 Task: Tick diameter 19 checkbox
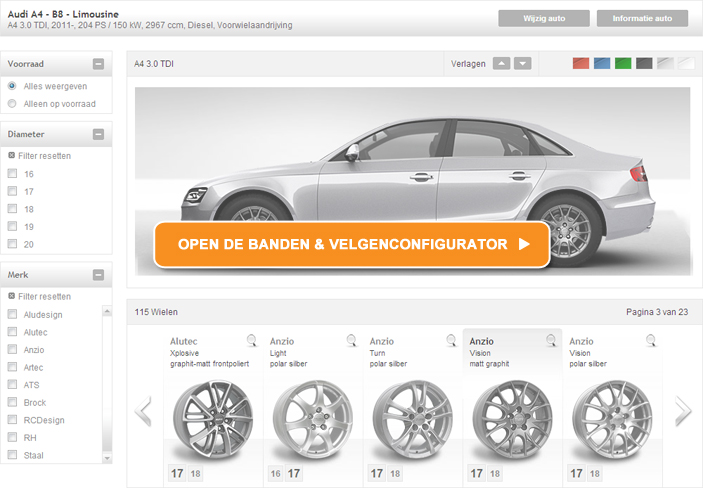13,226
